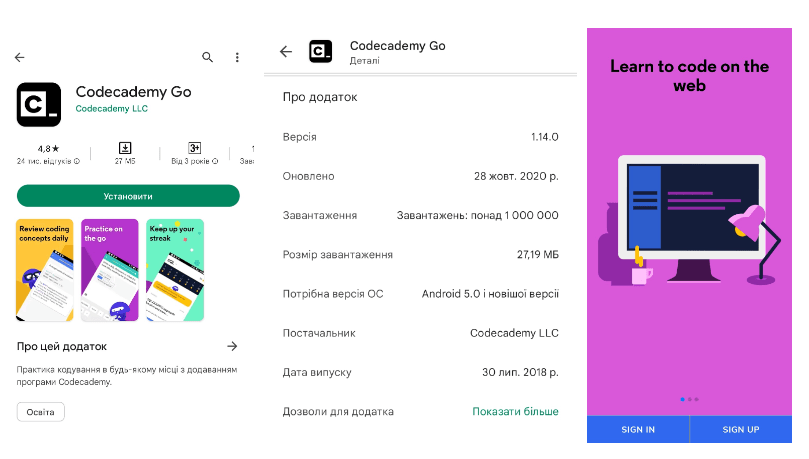Click the Codecademy Go app logo beside title

(39, 105)
